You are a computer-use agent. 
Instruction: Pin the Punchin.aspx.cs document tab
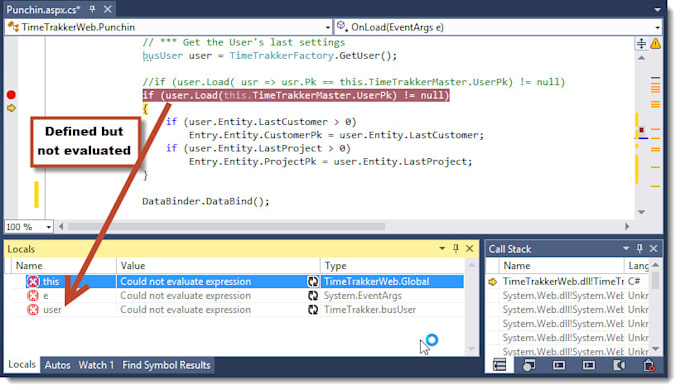[x=92, y=9]
